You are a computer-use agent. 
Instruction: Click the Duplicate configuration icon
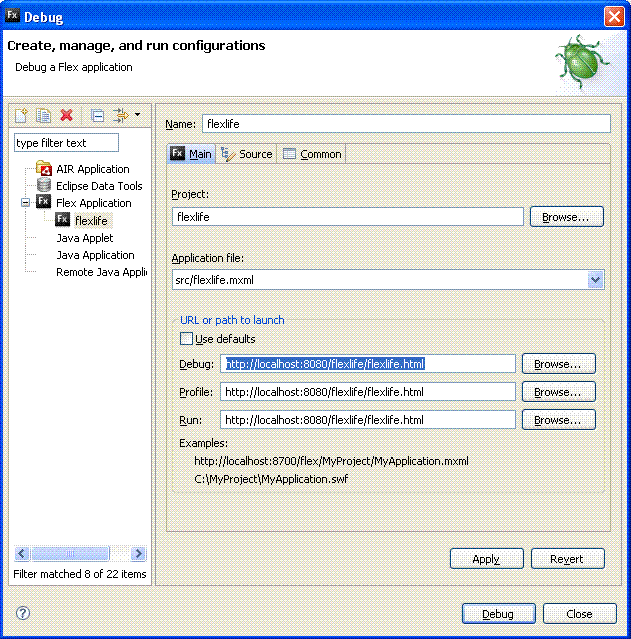point(44,116)
